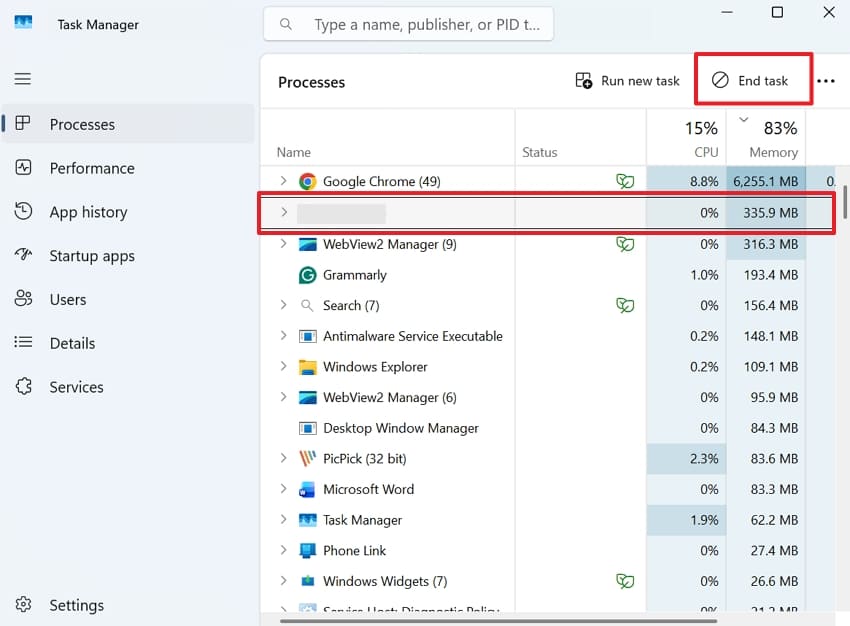Sort processes by Memory column header
Image resolution: width=850 pixels, height=626 pixels.
[765, 138]
